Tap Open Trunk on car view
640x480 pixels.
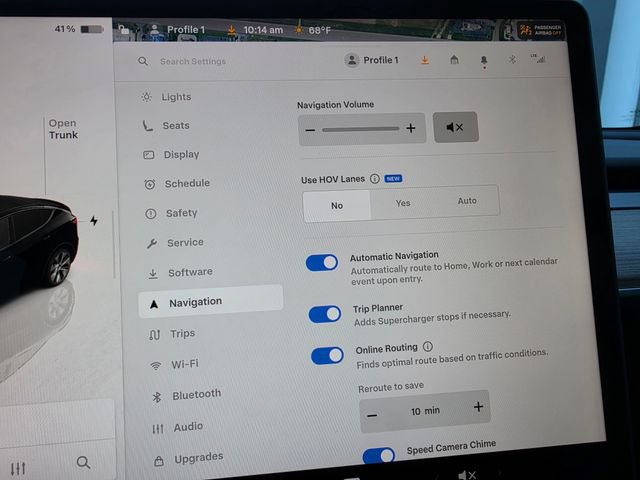coord(63,129)
